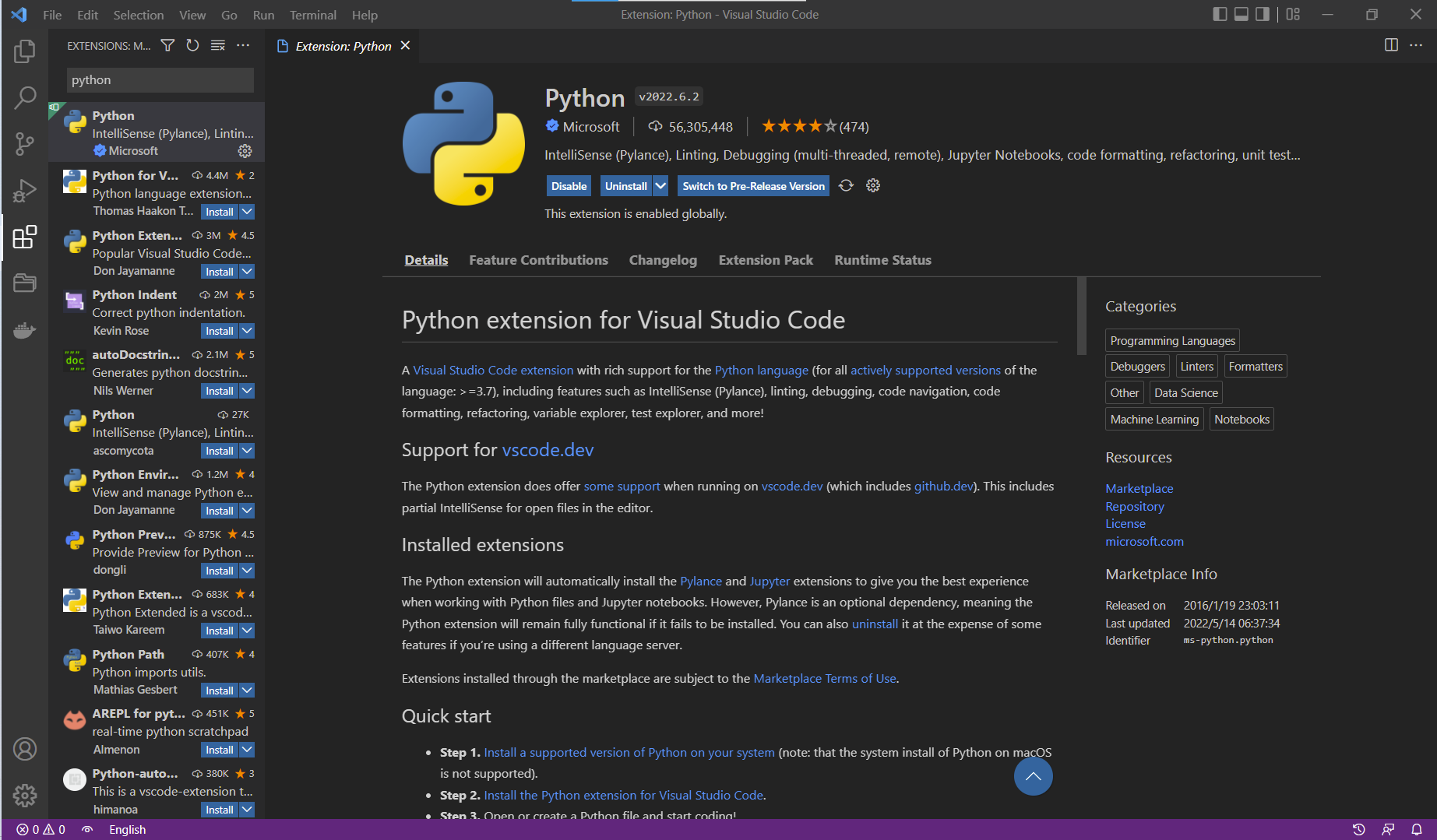Refresh the extensions list
1437x840 pixels.
pyautogui.click(x=192, y=45)
